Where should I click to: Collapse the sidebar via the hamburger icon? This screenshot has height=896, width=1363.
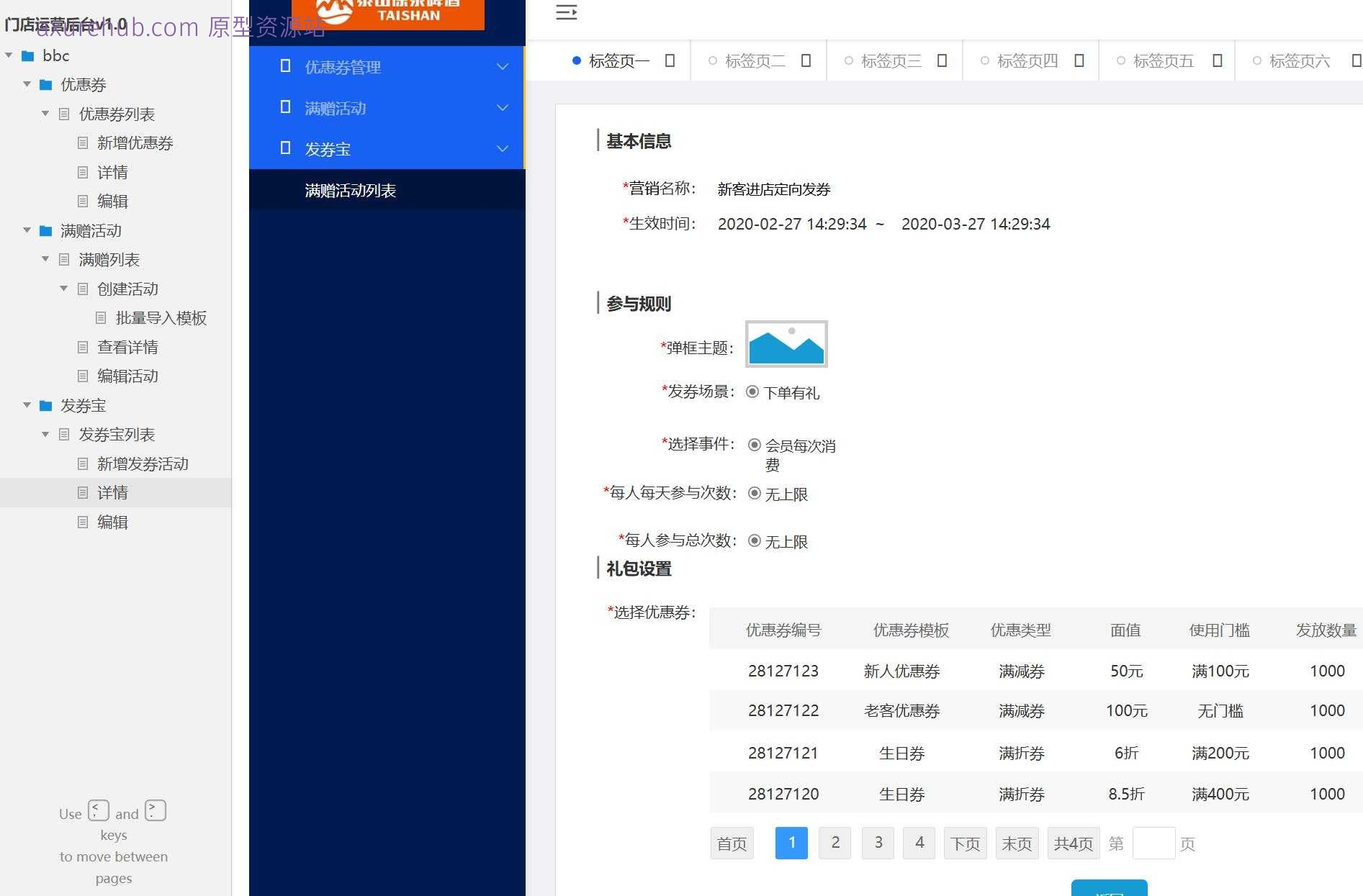point(566,12)
